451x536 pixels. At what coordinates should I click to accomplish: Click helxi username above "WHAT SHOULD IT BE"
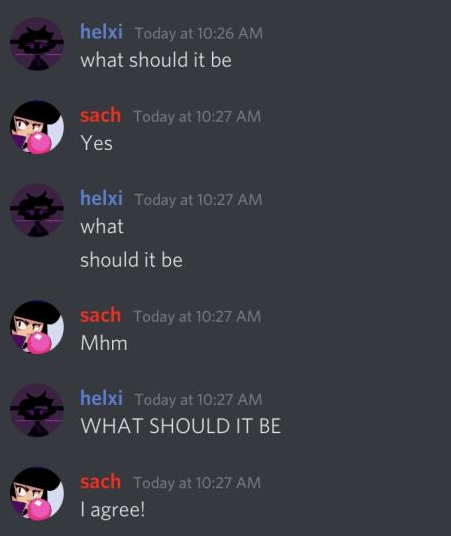click(x=101, y=398)
